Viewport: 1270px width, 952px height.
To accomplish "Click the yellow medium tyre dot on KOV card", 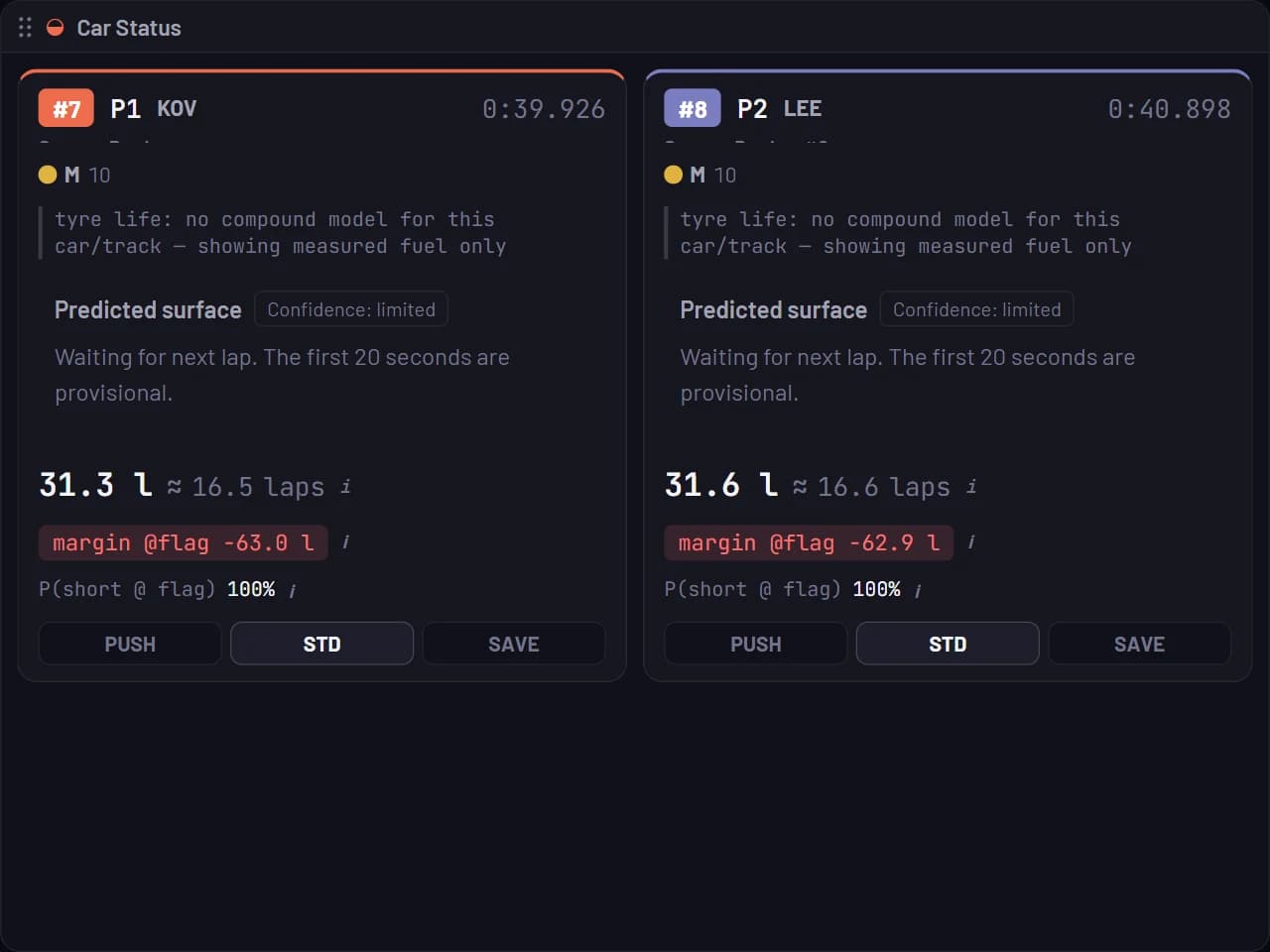I will click(x=48, y=175).
